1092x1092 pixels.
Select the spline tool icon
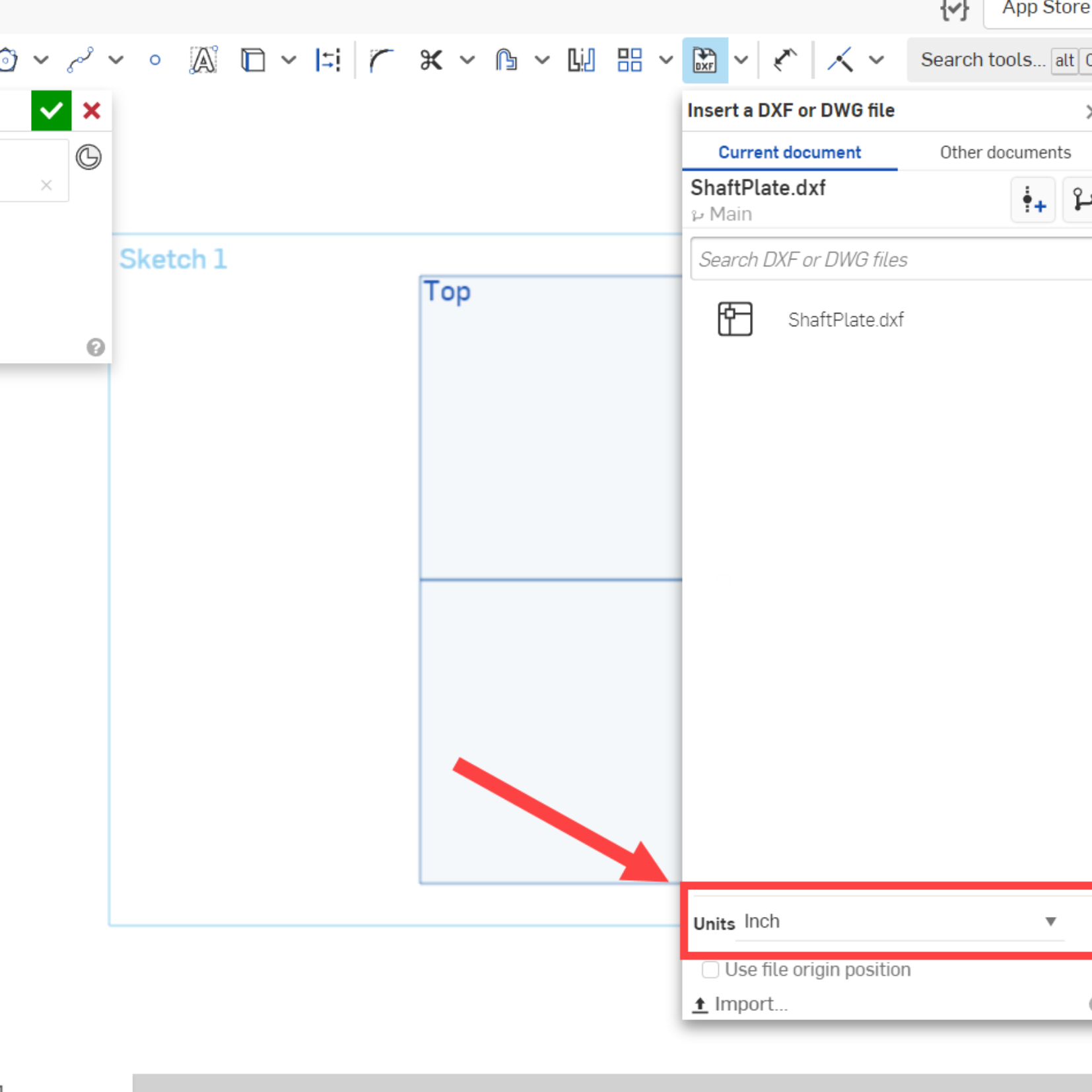[x=81, y=60]
